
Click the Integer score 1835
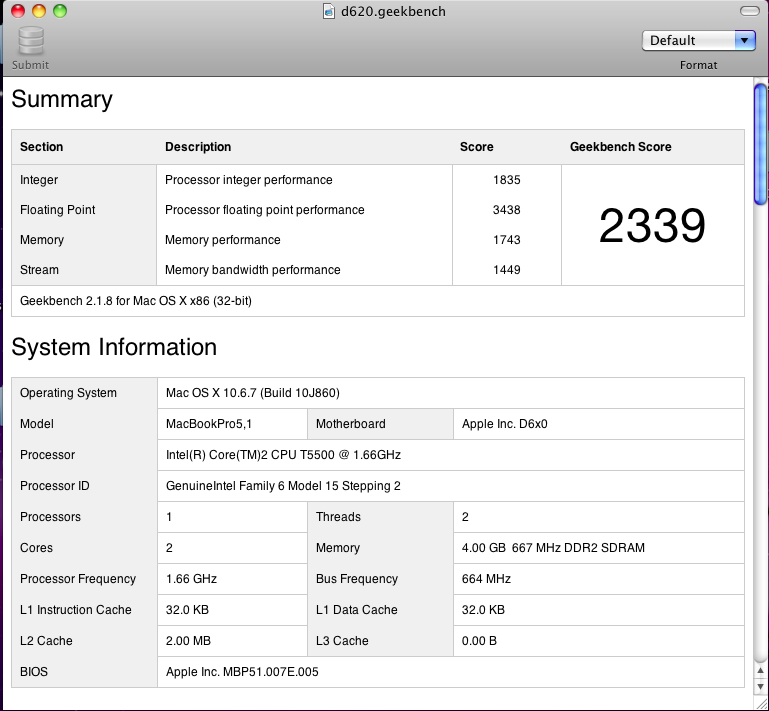click(507, 180)
